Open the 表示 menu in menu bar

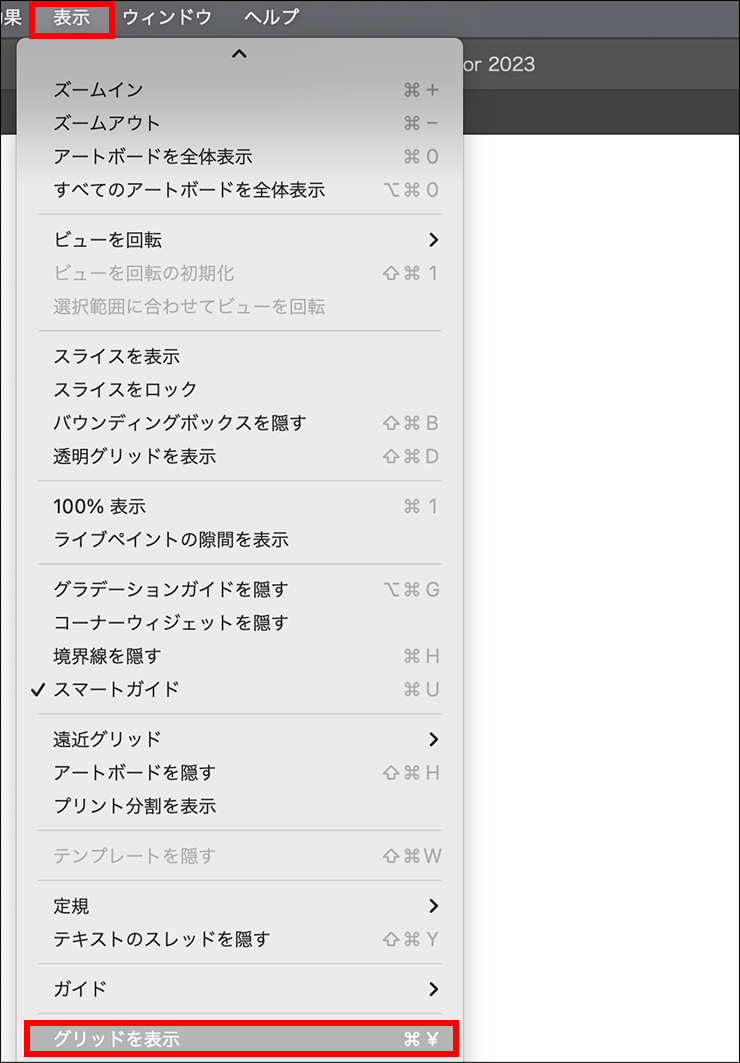pyautogui.click(x=72, y=17)
